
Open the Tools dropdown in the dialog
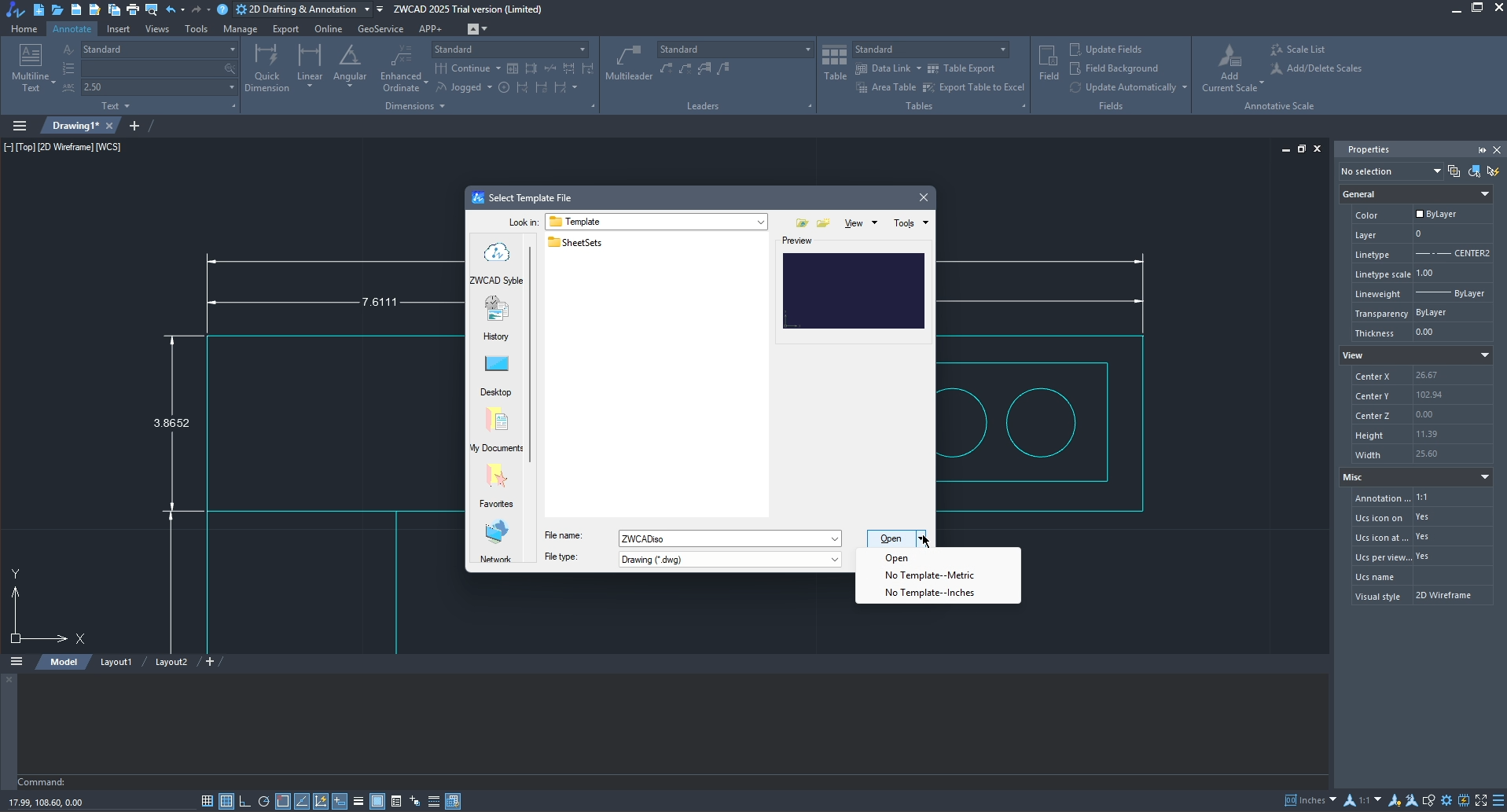pyautogui.click(x=910, y=223)
